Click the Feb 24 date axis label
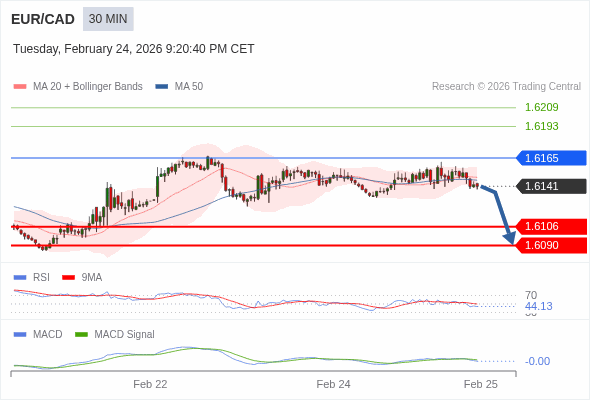The width and height of the screenshot is (590, 400). [333, 384]
